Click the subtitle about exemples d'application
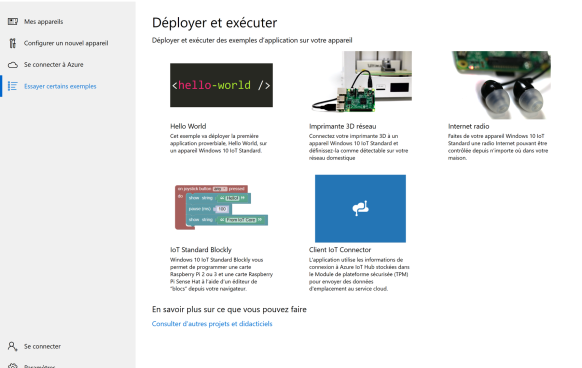 [252, 40]
